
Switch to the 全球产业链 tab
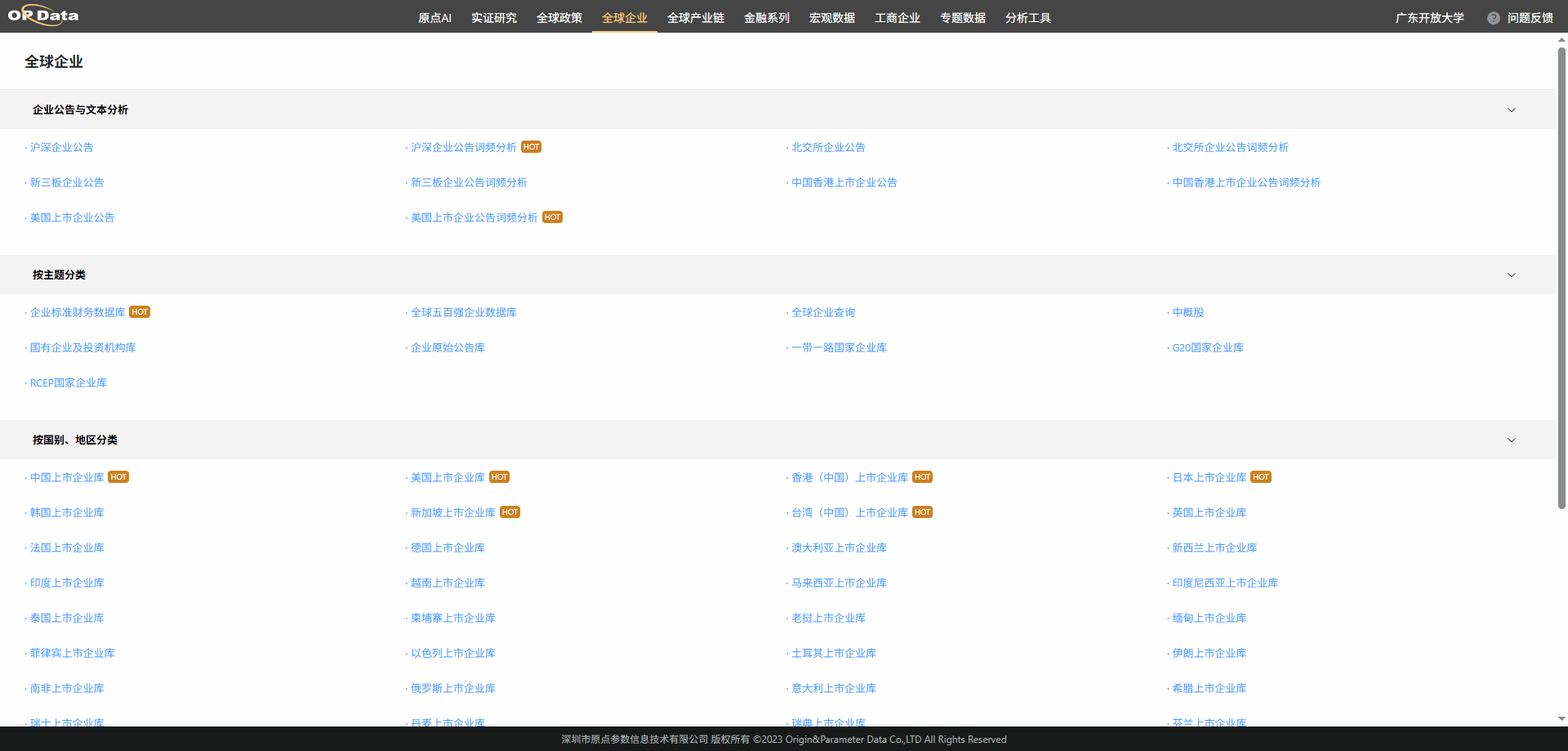coord(695,18)
